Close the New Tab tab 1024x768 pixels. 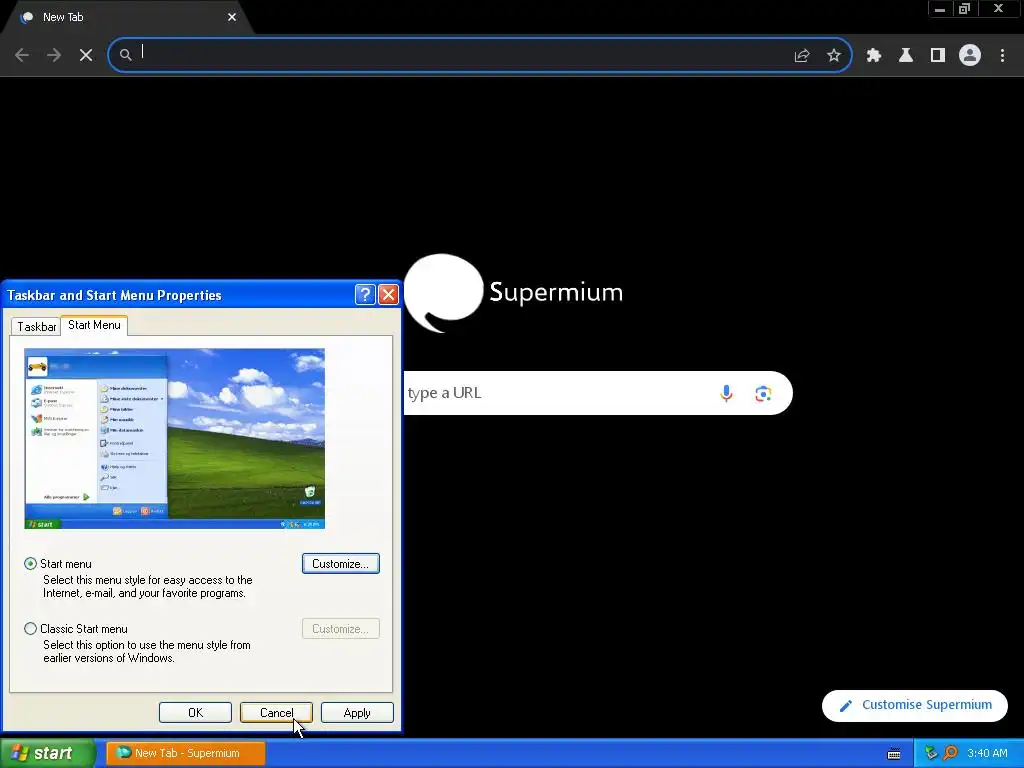click(232, 17)
